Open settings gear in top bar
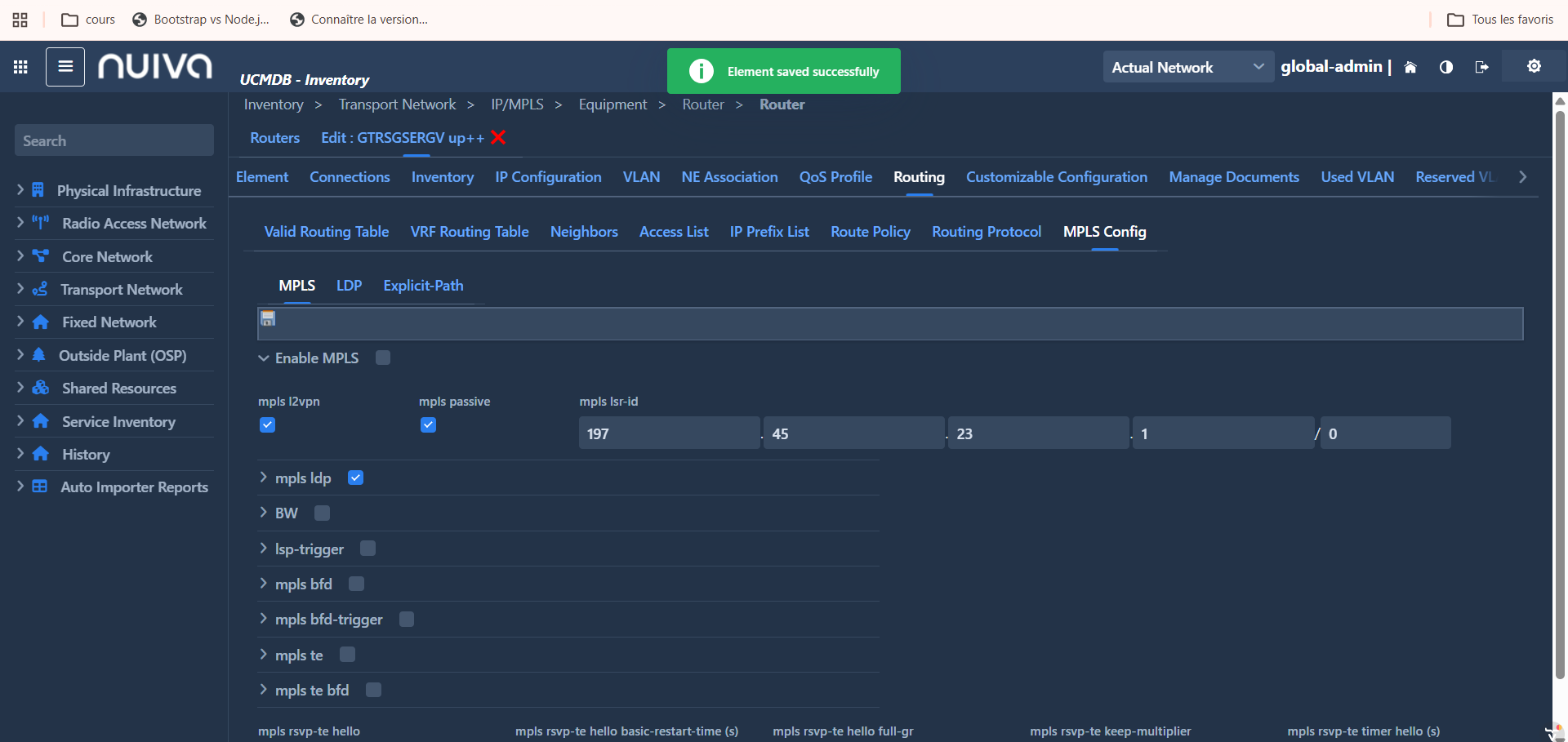This screenshot has width=1568, height=742. 1534,66
